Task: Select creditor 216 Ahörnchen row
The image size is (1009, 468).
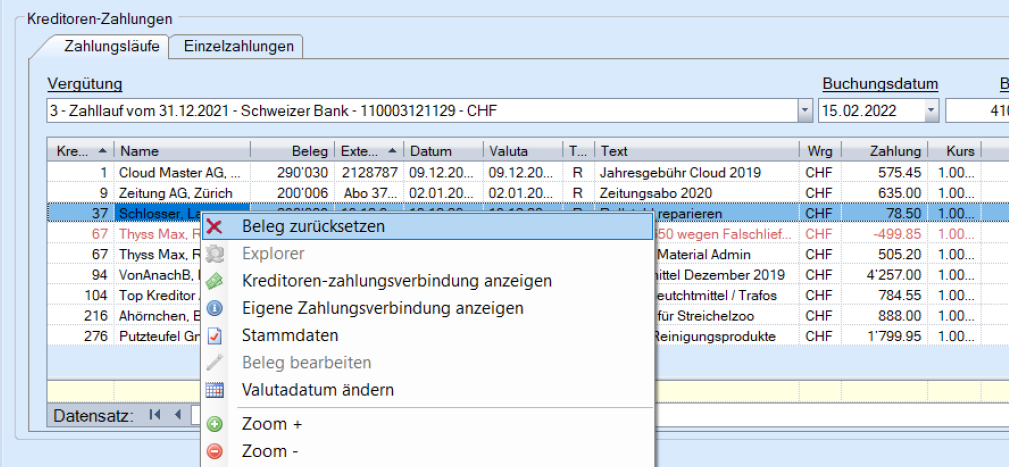Action: (x=96, y=316)
